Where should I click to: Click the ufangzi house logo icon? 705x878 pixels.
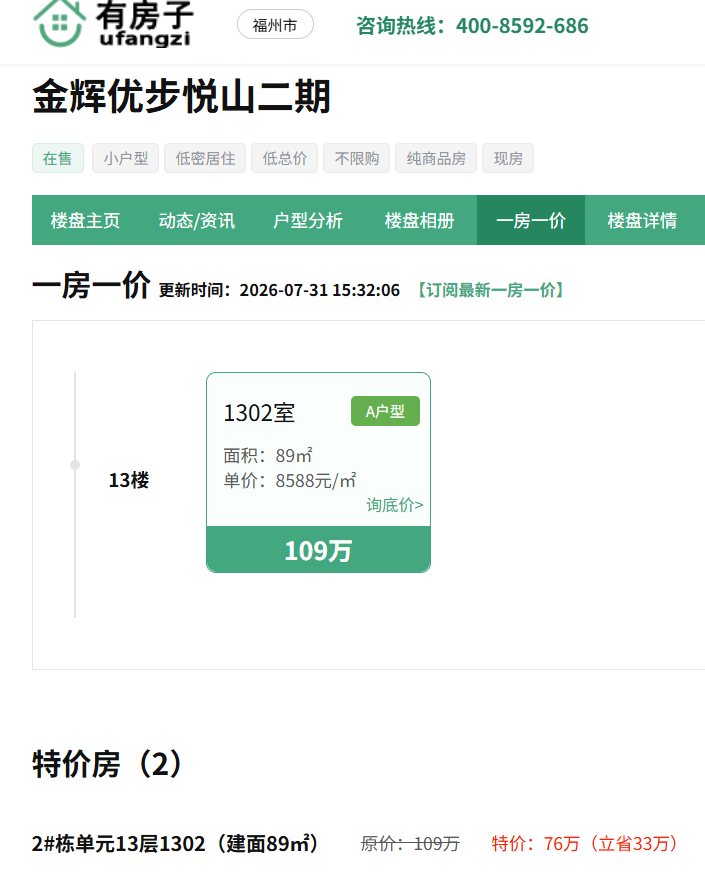(x=59, y=22)
